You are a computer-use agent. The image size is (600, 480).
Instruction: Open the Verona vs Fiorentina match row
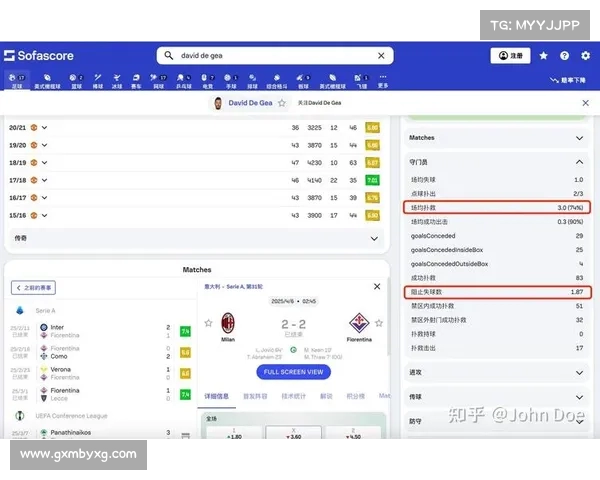100,373
